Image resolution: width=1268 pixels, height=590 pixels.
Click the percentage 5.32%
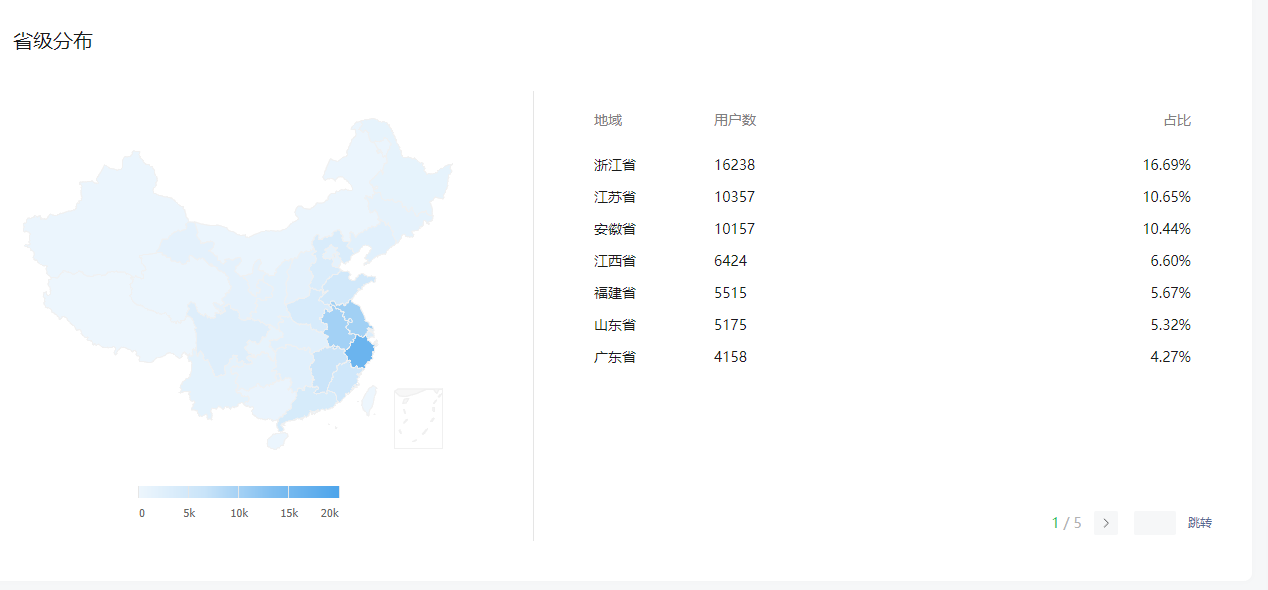pyautogui.click(x=1171, y=325)
